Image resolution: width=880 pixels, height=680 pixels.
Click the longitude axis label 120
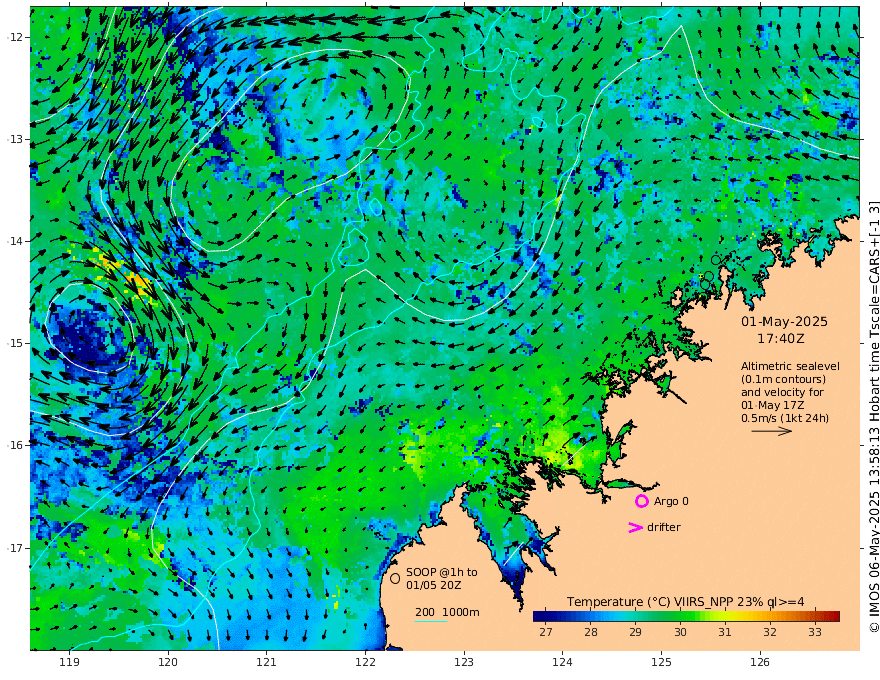[168, 663]
